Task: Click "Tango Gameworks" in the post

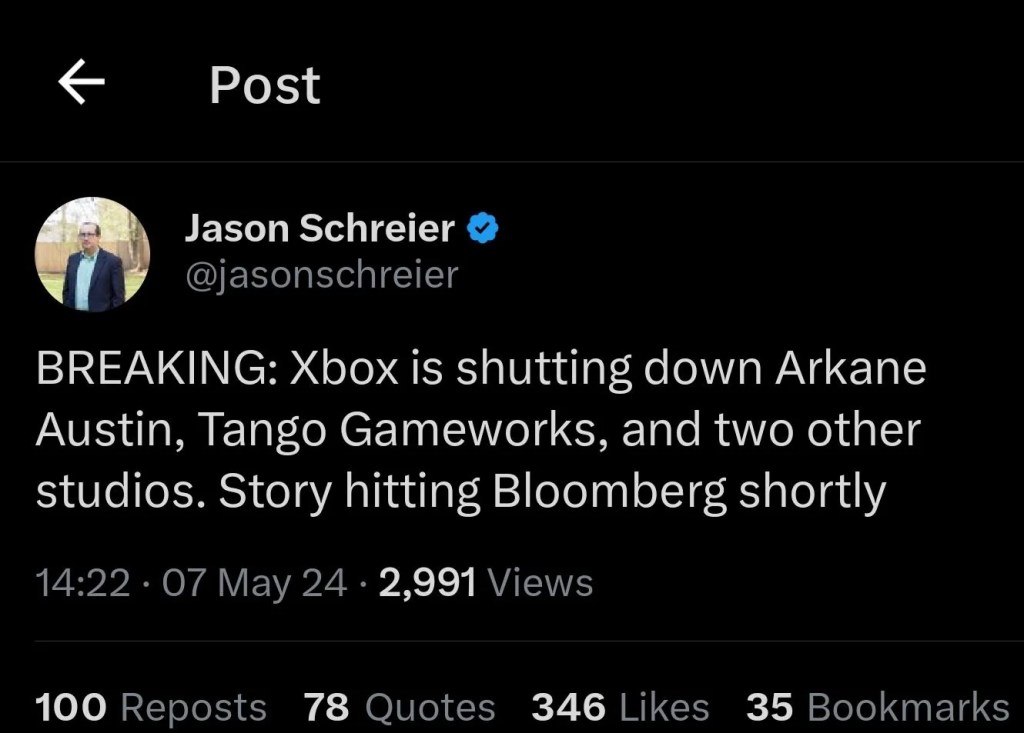Action: 404,430
